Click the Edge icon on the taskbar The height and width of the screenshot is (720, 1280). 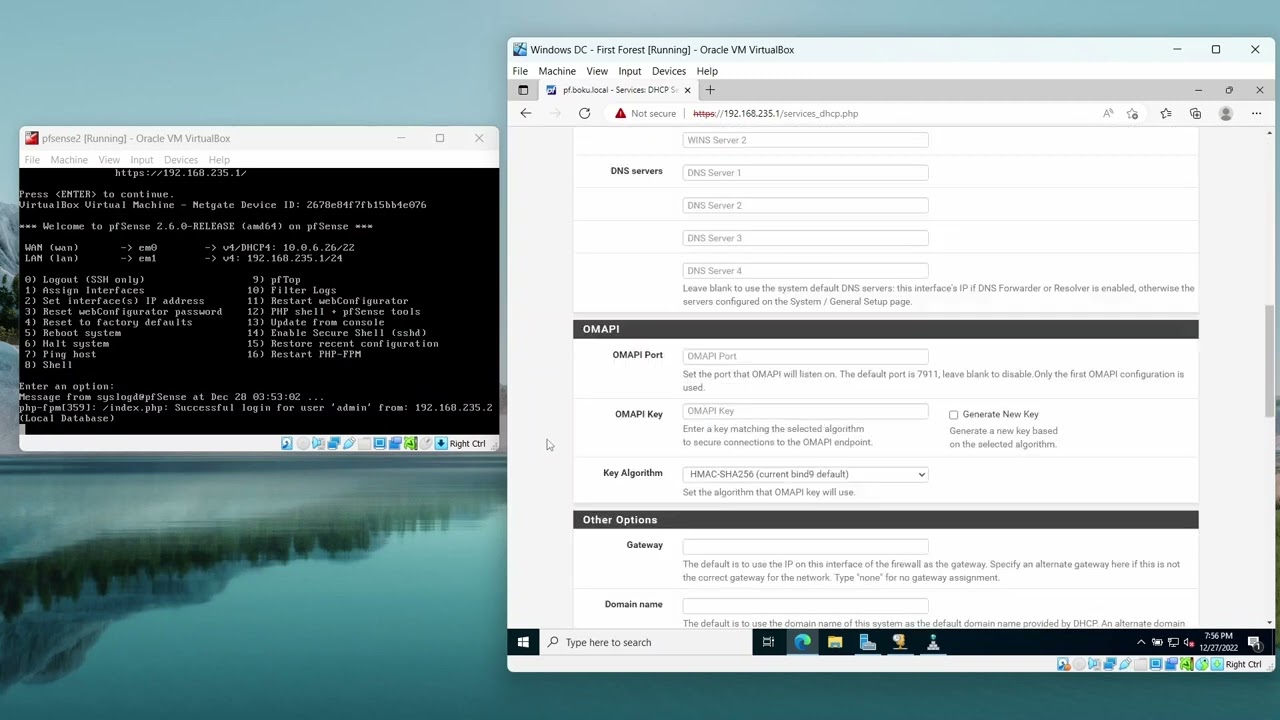pyautogui.click(x=802, y=642)
